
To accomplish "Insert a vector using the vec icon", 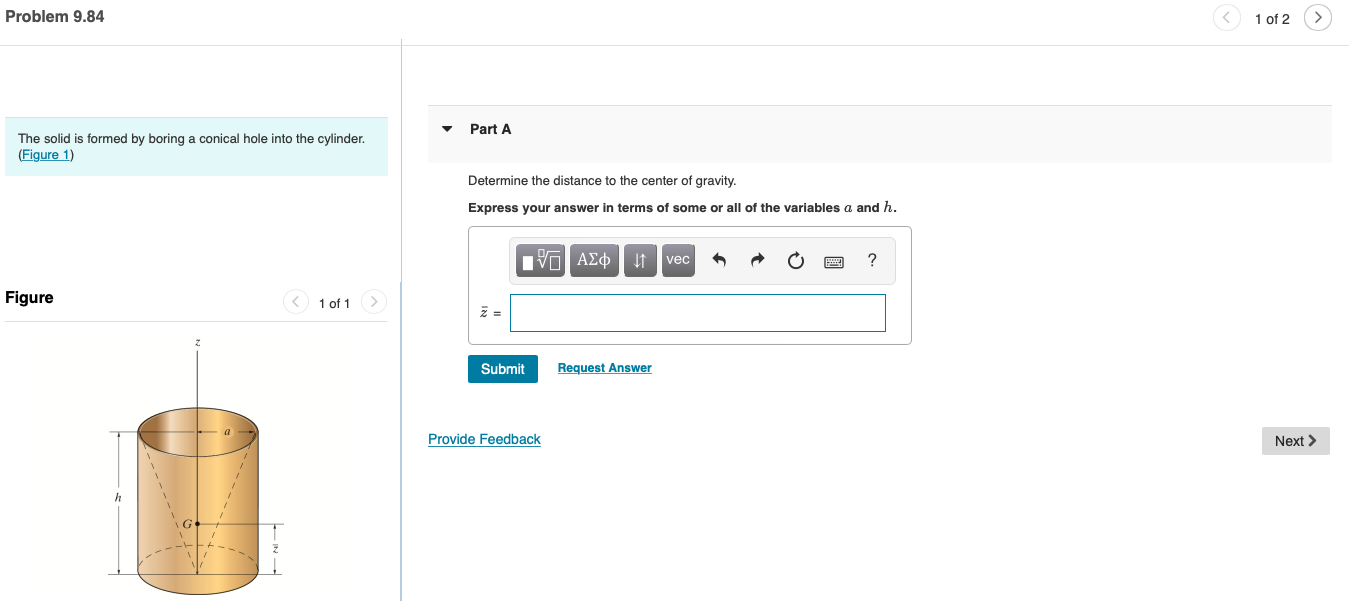I will tap(678, 259).
